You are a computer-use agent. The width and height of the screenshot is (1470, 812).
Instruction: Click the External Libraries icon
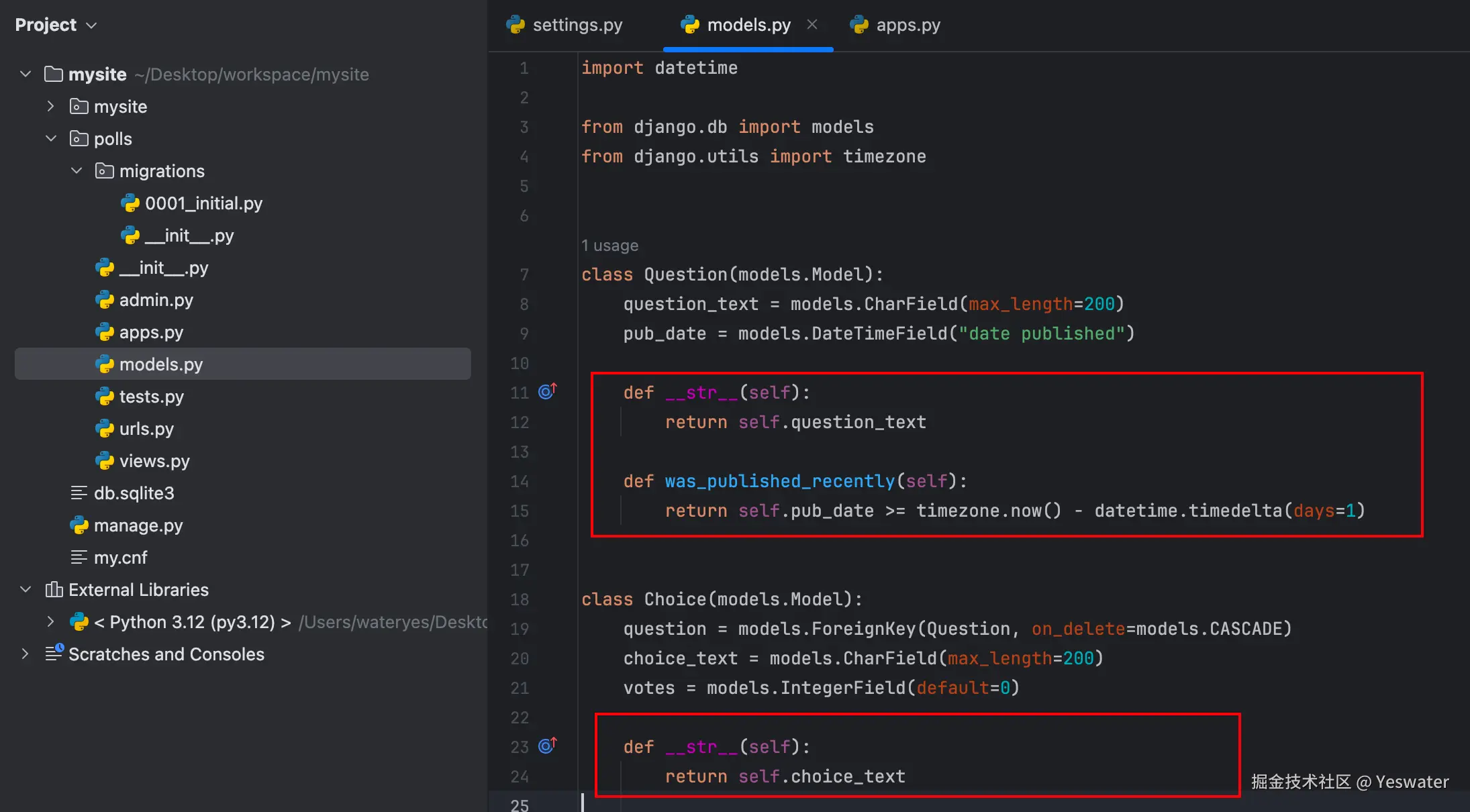pos(54,590)
